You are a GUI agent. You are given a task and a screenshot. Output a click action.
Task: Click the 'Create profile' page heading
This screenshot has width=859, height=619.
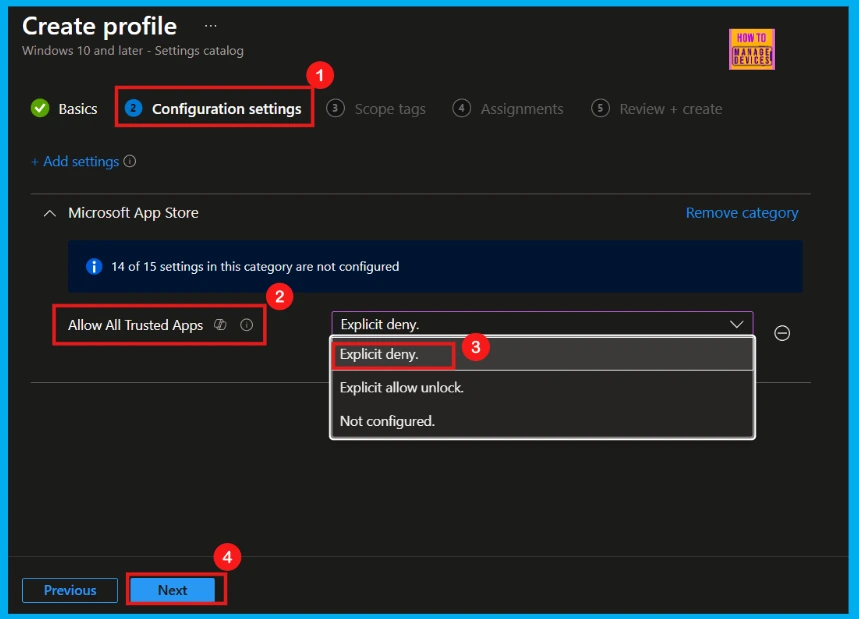(x=99, y=26)
